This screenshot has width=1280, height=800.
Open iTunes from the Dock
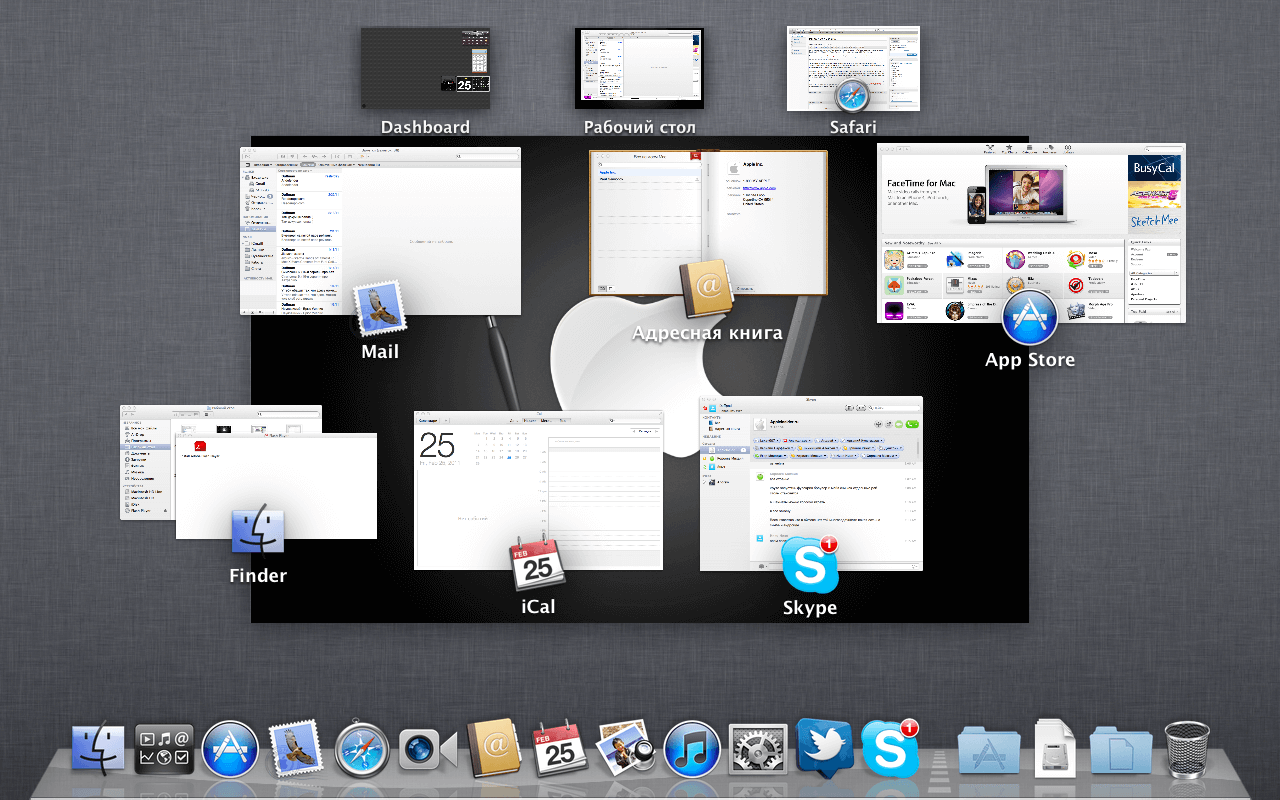(692, 750)
